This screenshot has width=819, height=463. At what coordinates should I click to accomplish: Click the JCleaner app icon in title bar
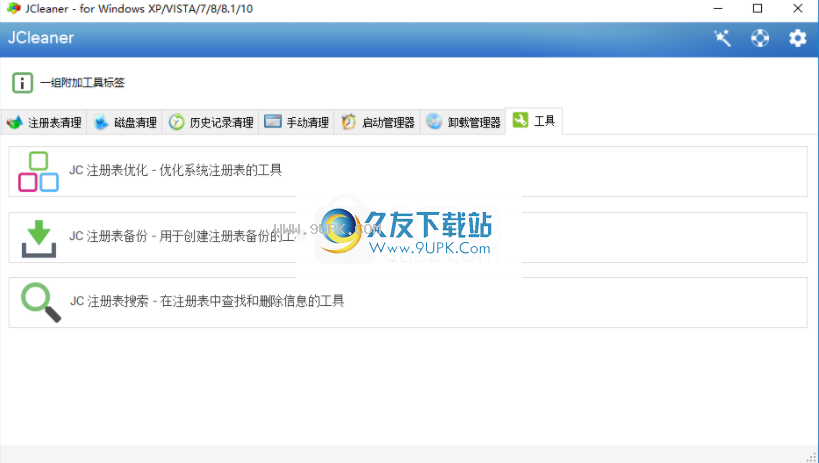coord(14,8)
